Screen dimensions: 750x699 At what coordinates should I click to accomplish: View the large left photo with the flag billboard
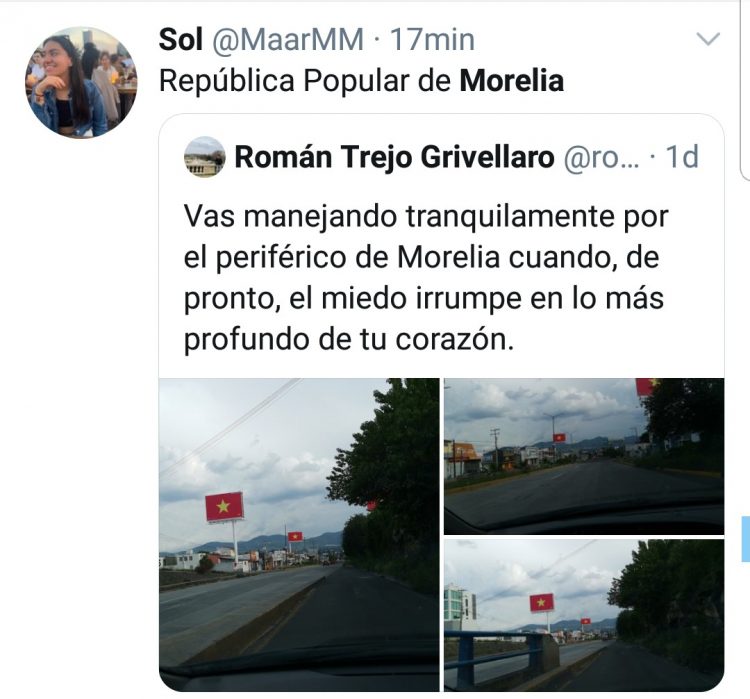299,535
